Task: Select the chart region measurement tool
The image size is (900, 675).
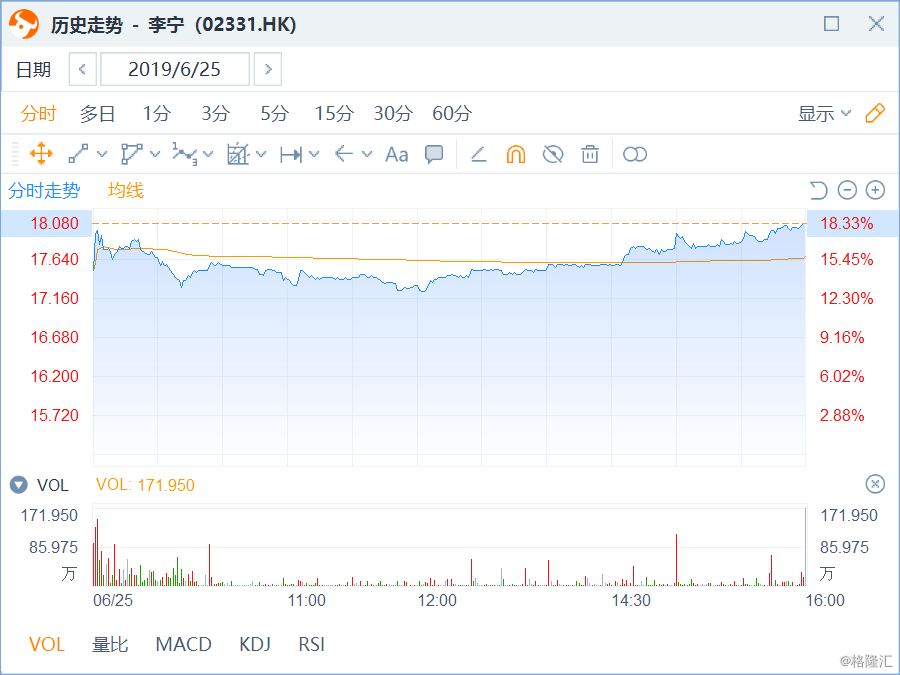Action: point(238,154)
